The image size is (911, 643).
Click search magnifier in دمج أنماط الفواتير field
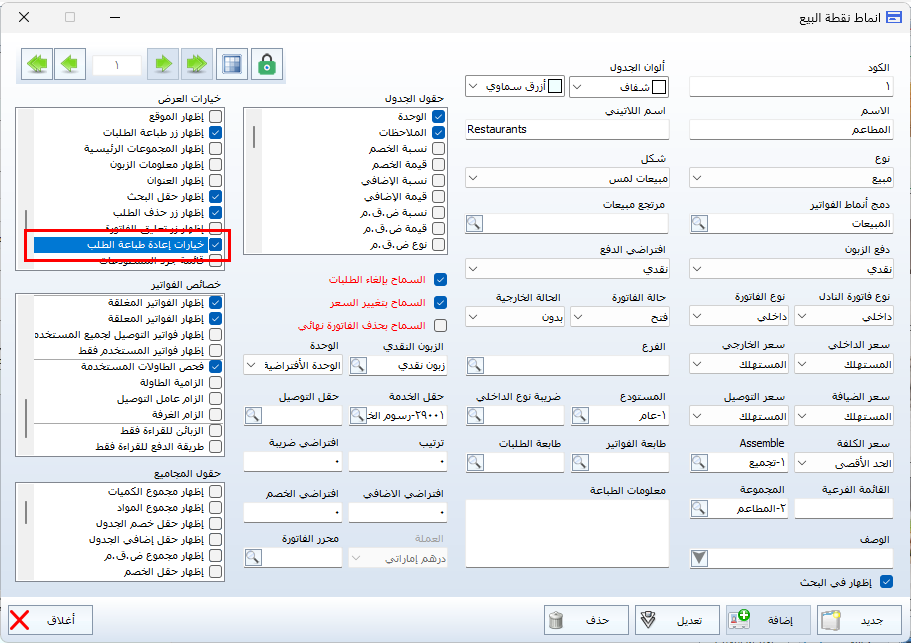coord(701,223)
